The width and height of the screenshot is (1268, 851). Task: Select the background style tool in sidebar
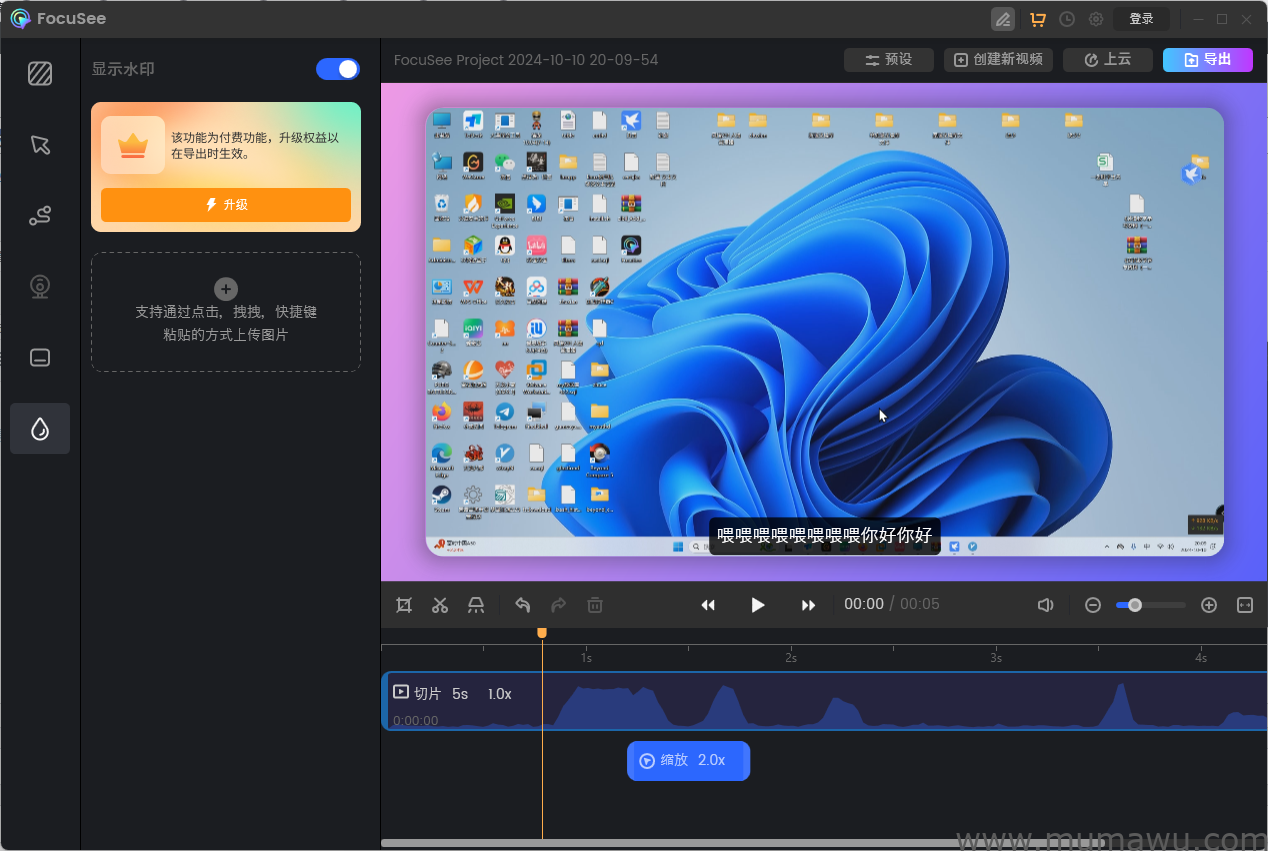coord(39,73)
